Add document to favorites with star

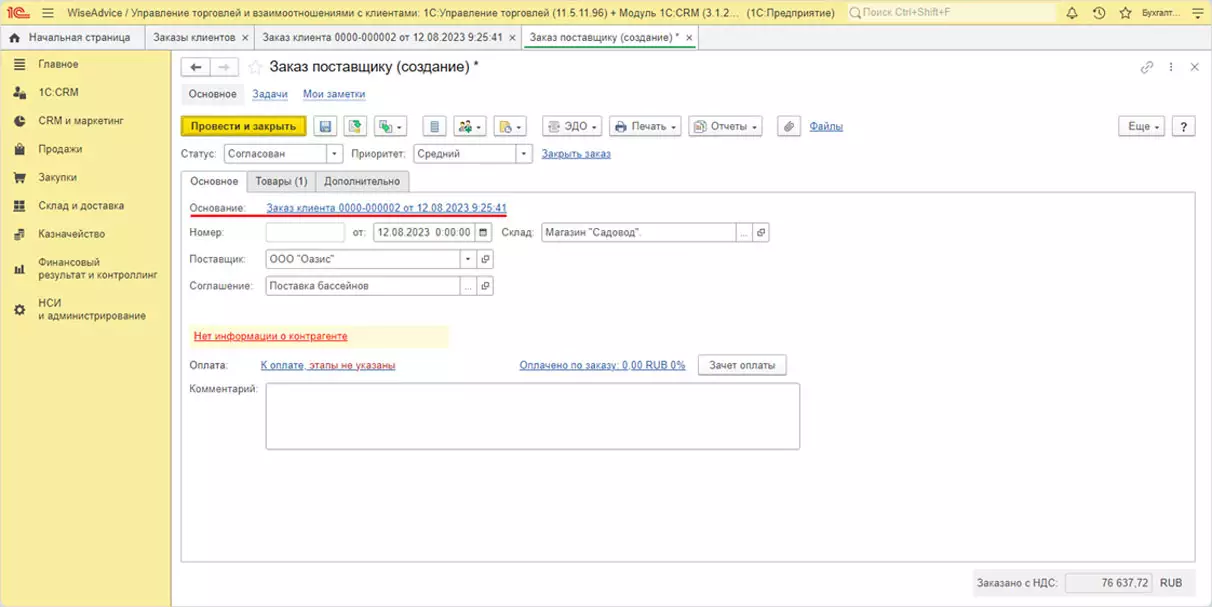(255, 67)
